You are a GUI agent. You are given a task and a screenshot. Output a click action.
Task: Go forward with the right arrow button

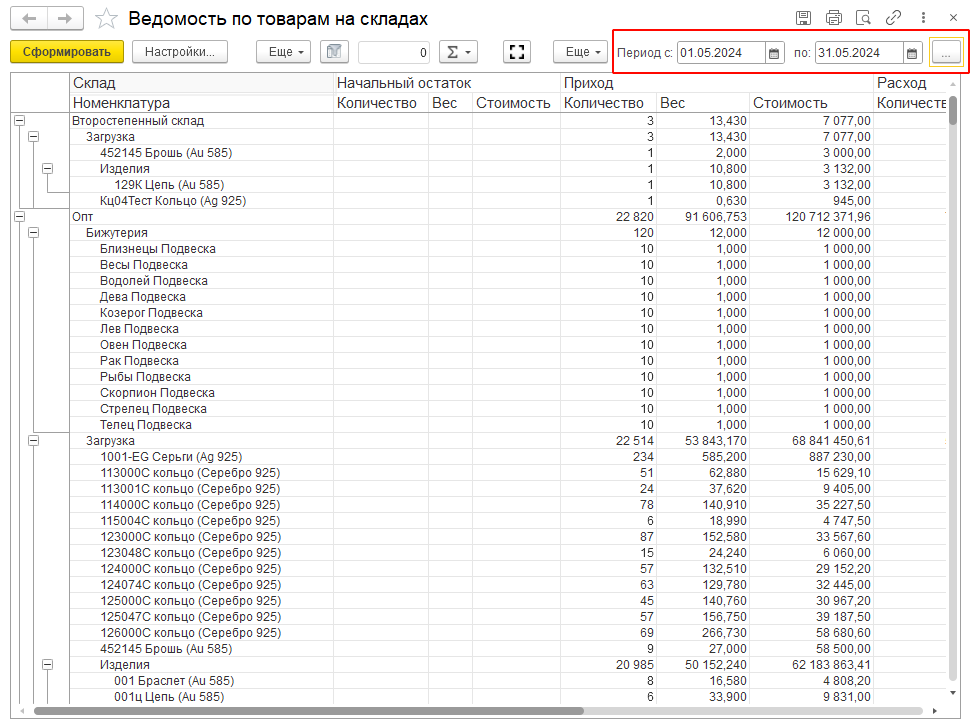tap(64, 19)
